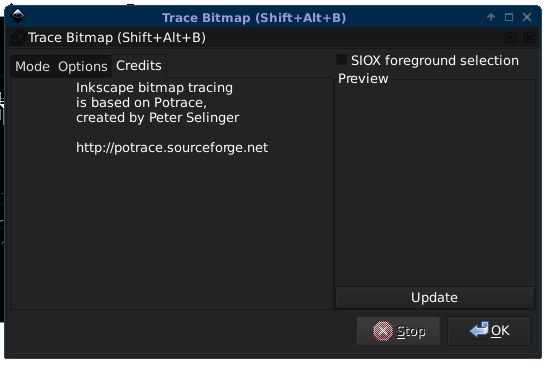Maximize the Trace Bitmap window
The image size is (554, 373).
tap(509, 17)
